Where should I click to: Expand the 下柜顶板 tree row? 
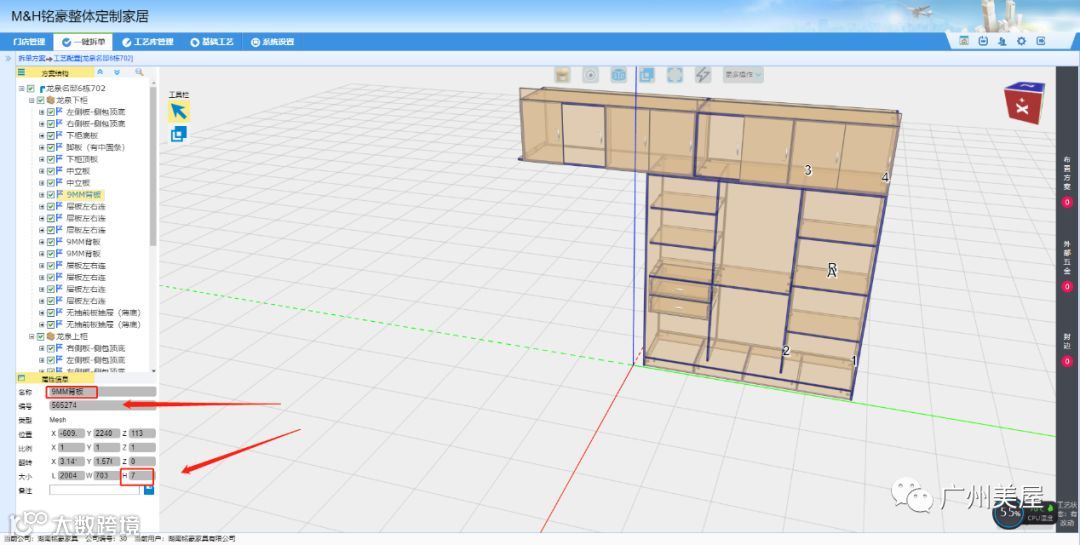coord(42,159)
